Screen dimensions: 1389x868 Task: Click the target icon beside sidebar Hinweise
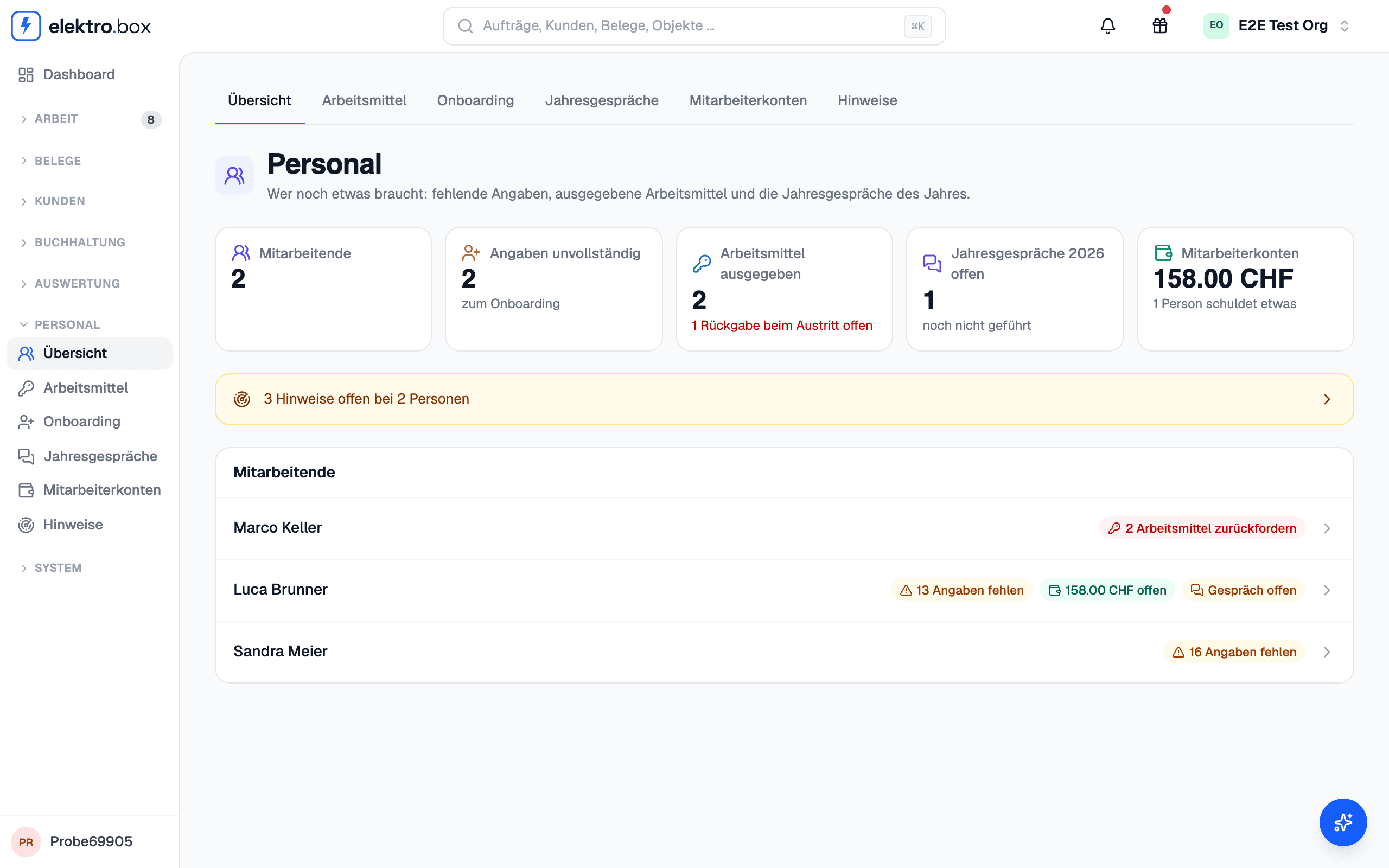point(26,525)
